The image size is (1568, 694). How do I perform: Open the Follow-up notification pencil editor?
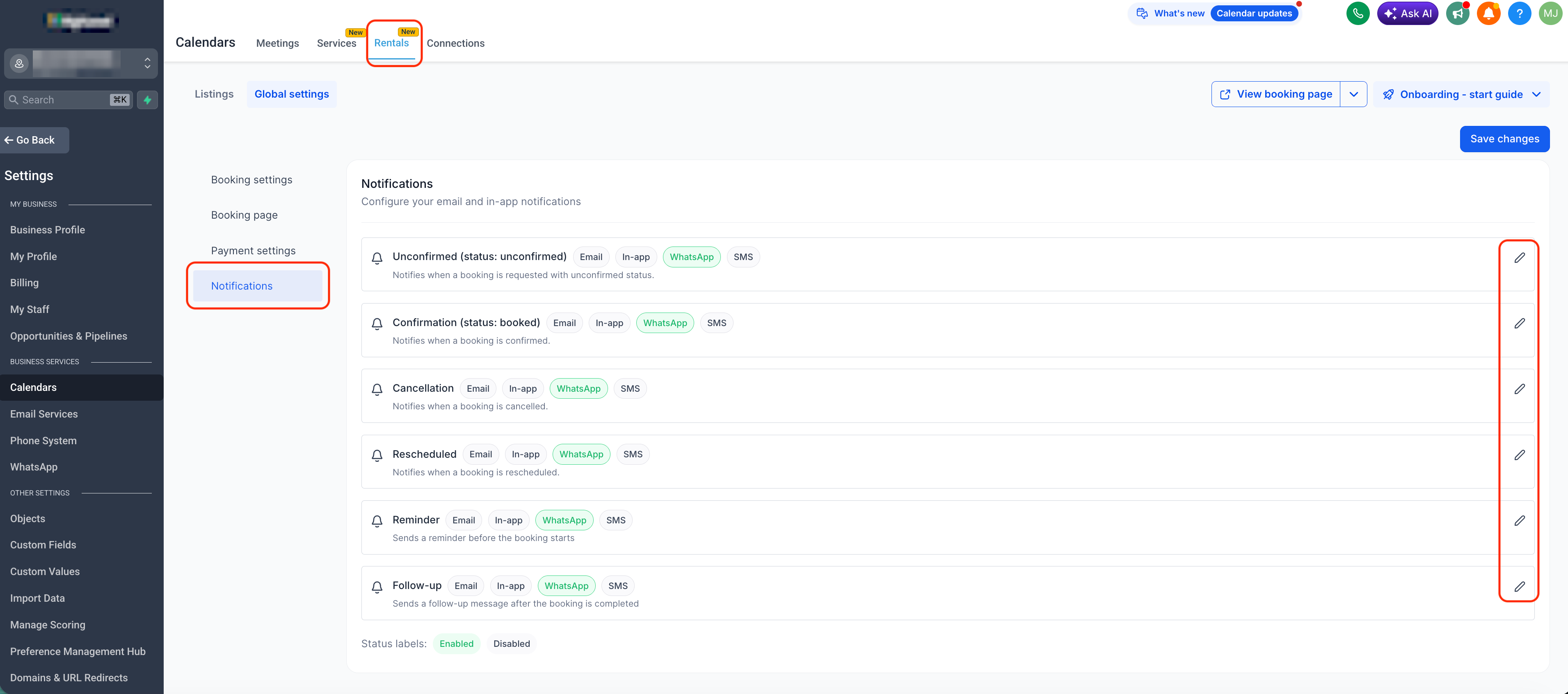(x=1519, y=586)
